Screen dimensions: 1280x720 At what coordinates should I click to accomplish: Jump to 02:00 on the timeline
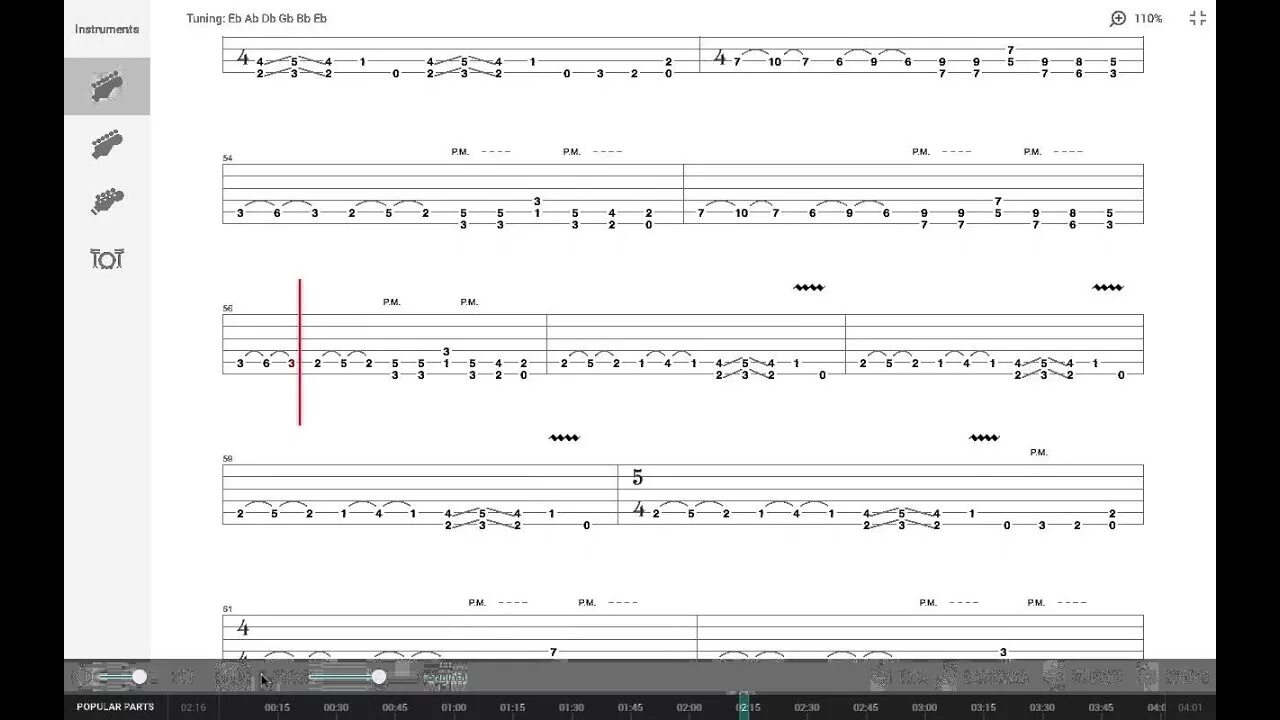click(689, 708)
